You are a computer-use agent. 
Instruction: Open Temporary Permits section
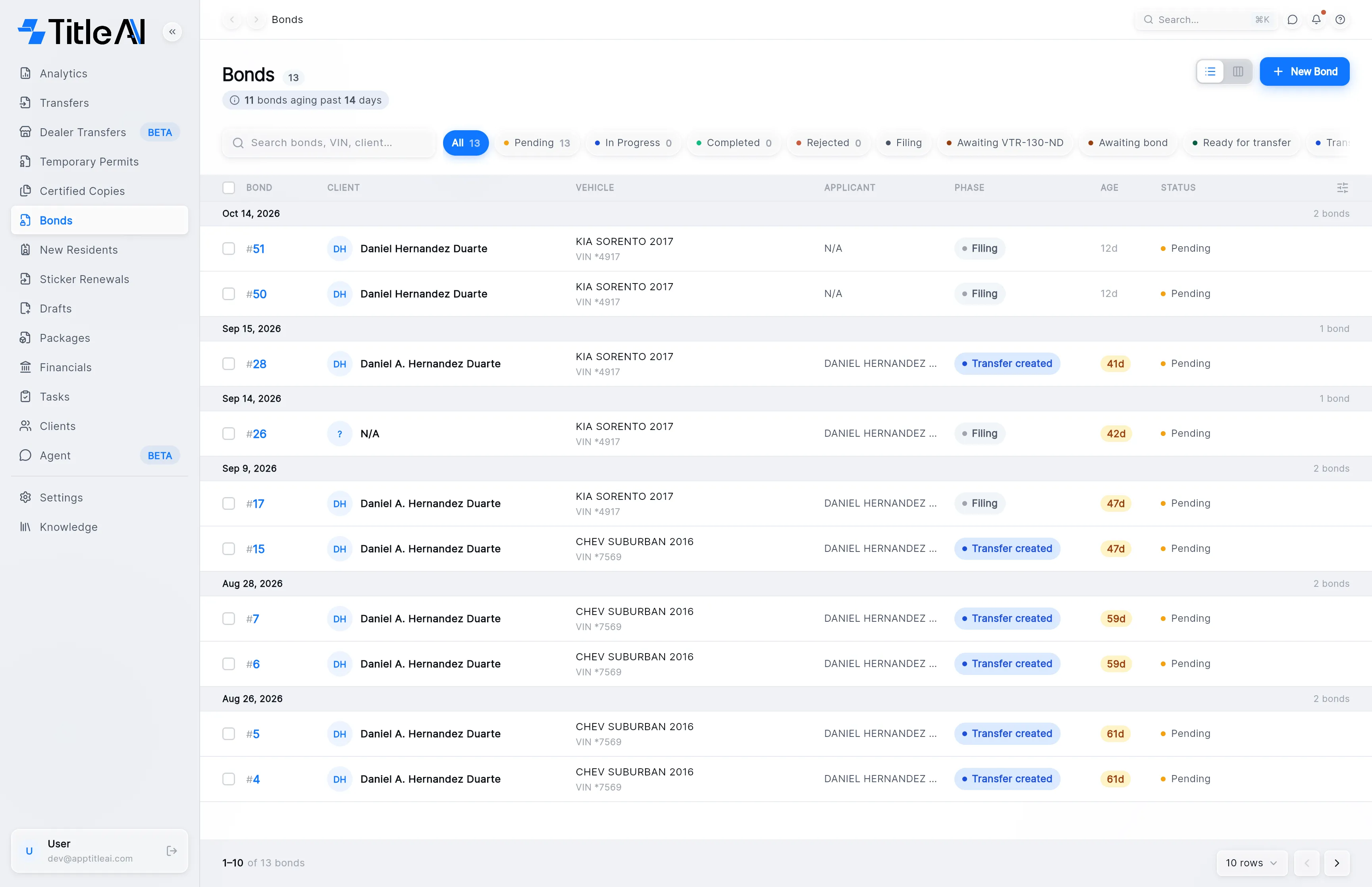tap(99, 161)
